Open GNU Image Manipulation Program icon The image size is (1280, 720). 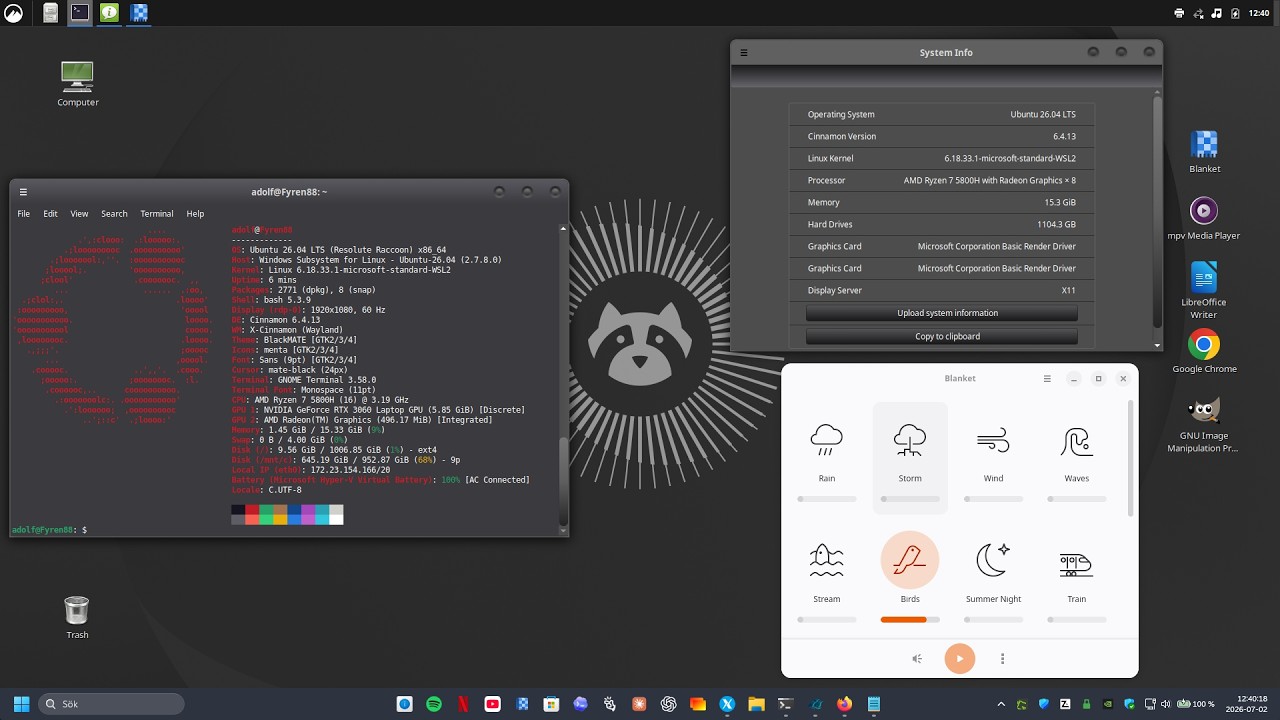pos(1204,425)
